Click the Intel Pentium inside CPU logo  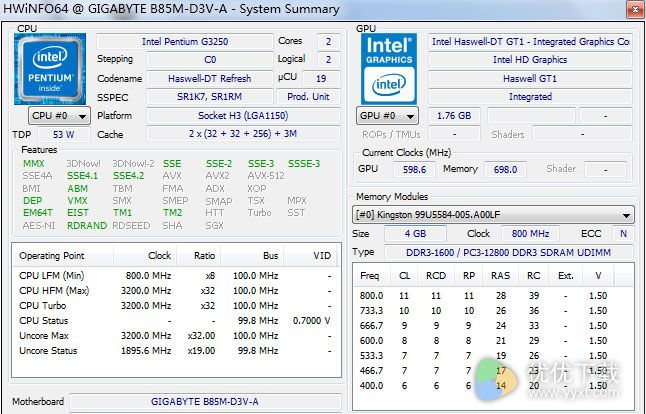[x=50, y=69]
